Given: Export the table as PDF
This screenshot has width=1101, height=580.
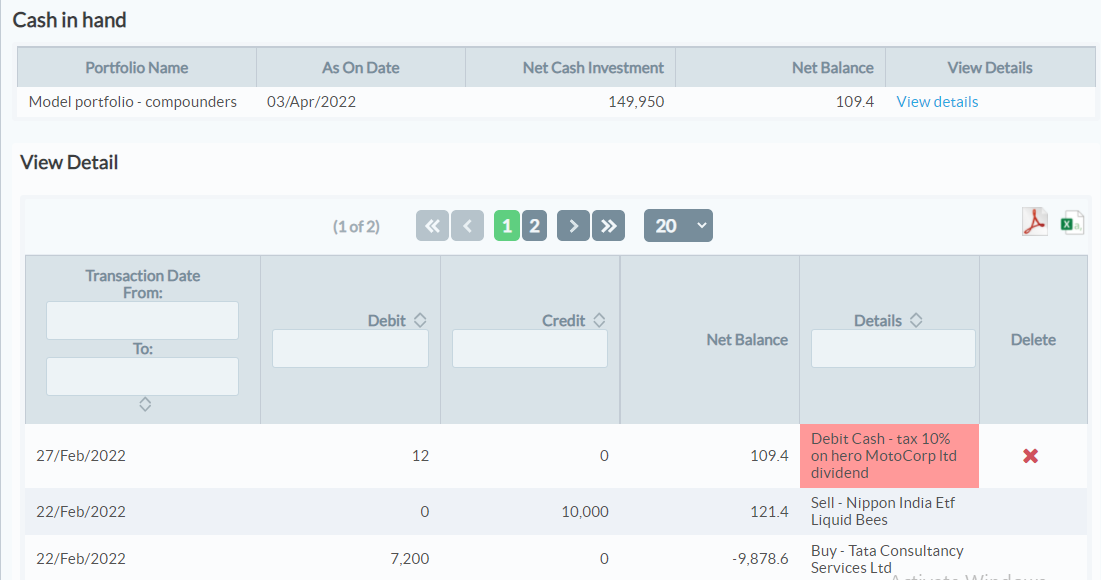Looking at the screenshot, I should 1034,223.
